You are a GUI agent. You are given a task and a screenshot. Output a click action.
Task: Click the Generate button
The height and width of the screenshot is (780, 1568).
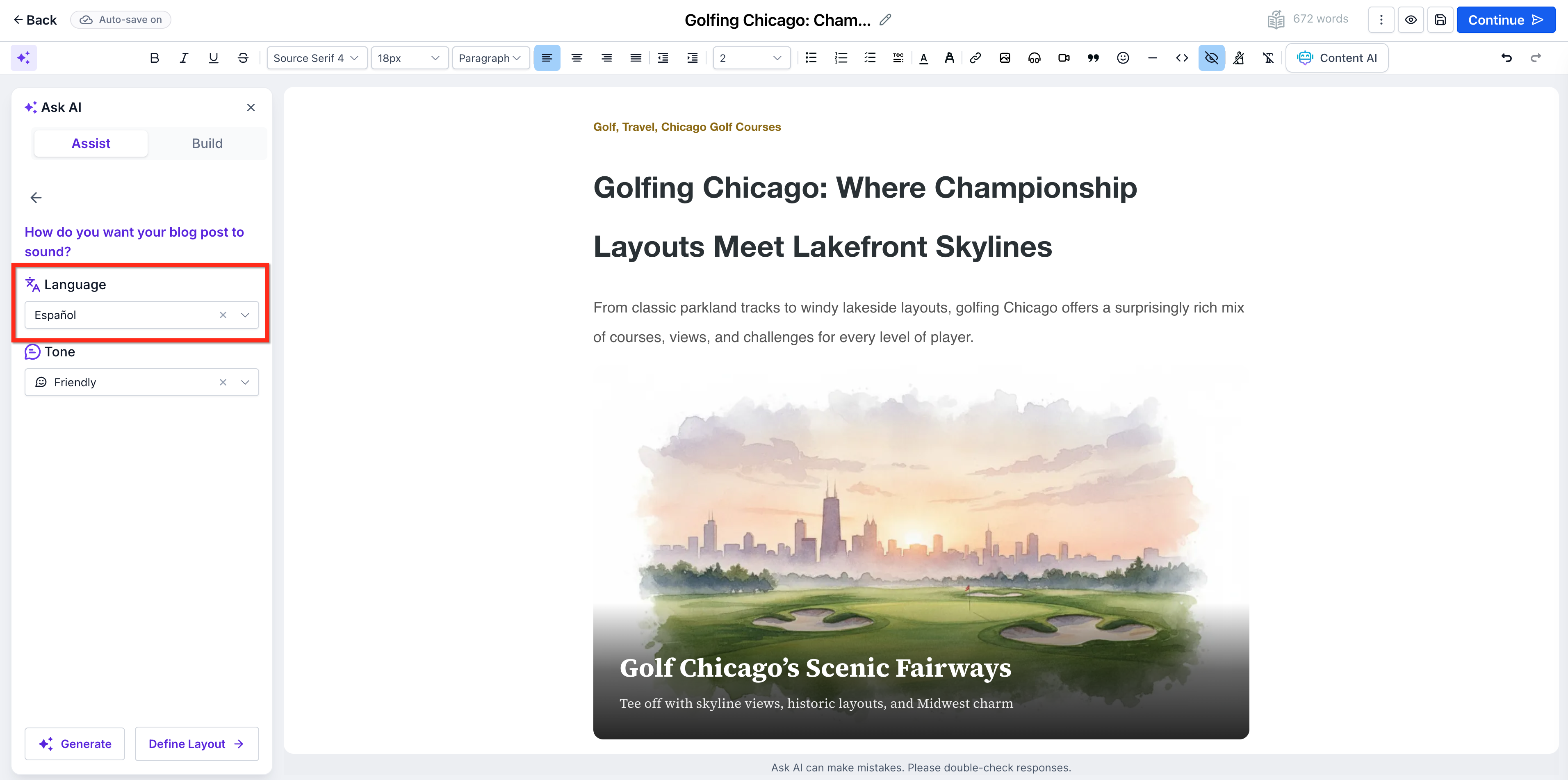(75, 744)
